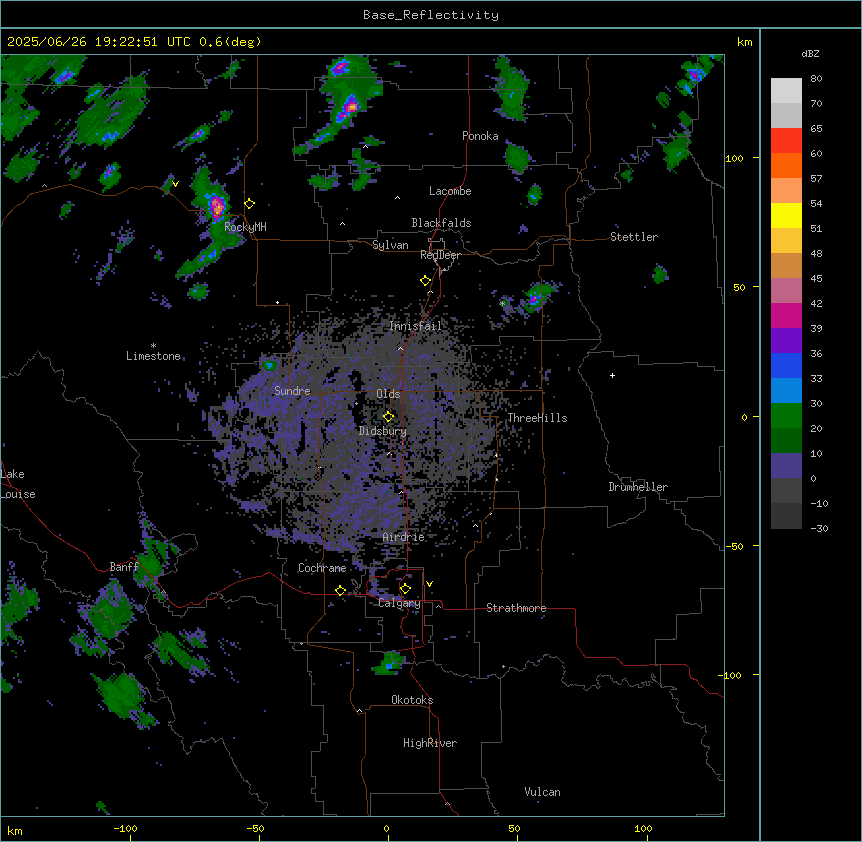Viewport: 862px width, 842px height.
Task: Click the Base_Reflectivity title text
Action: (x=431, y=15)
